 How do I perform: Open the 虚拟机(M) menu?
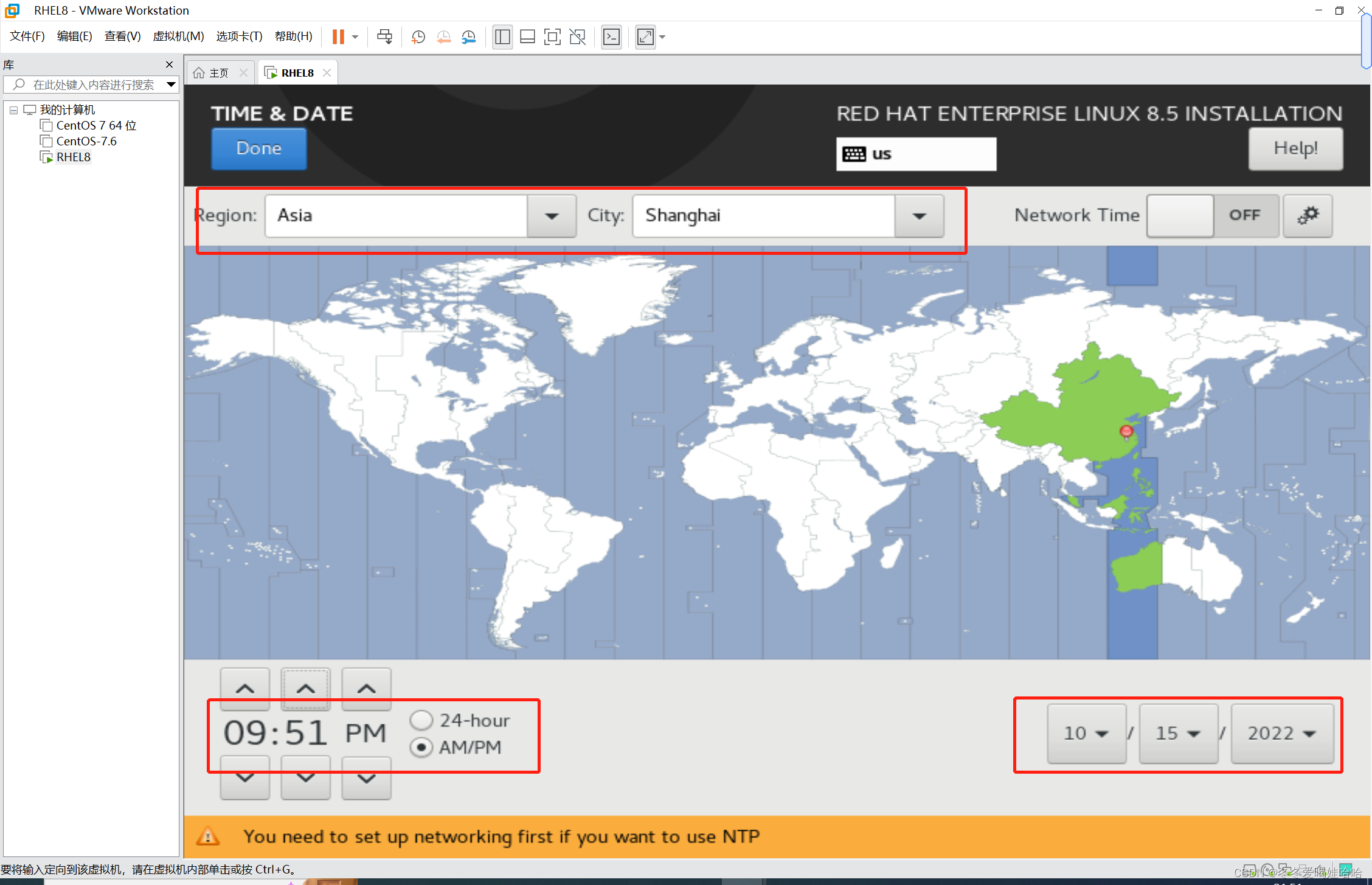tap(178, 36)
